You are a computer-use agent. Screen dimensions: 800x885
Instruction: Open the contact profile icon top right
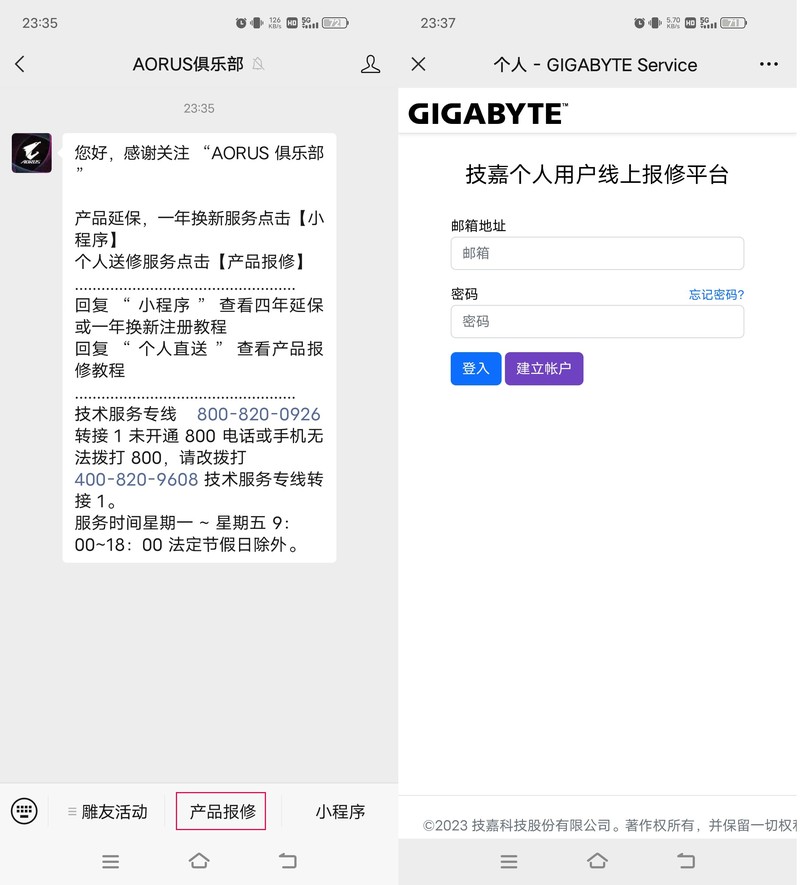[x=370, y=63]
